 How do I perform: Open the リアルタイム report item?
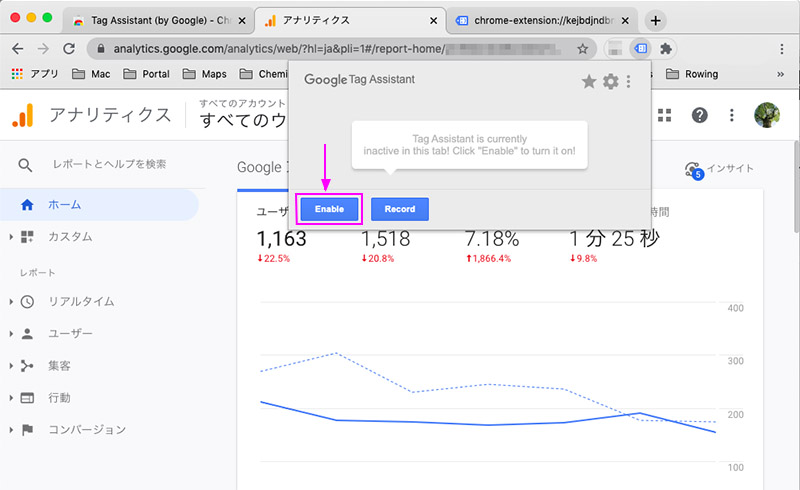pos(81,302)
